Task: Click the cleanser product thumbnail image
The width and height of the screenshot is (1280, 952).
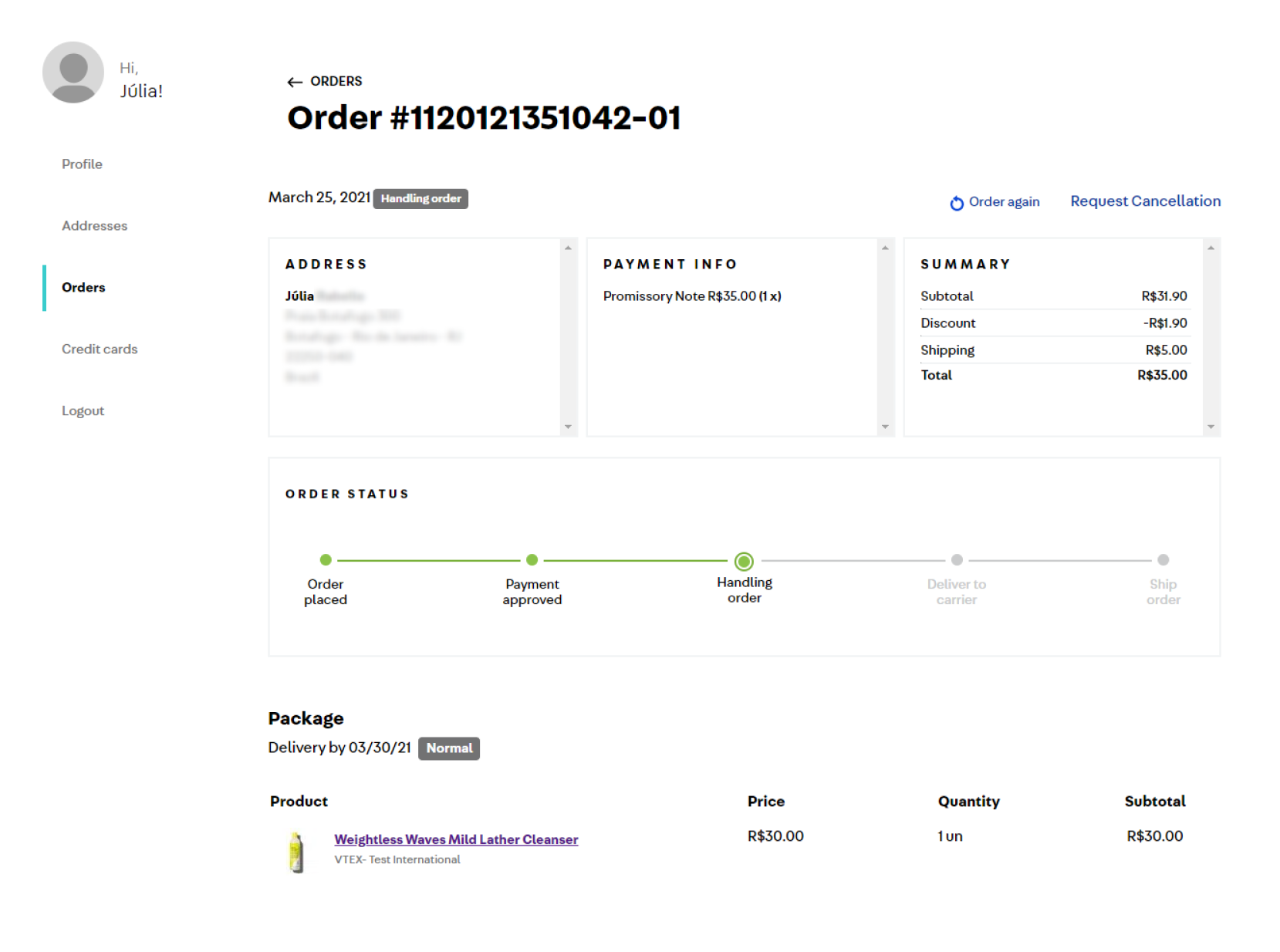Action: point(296,852)
